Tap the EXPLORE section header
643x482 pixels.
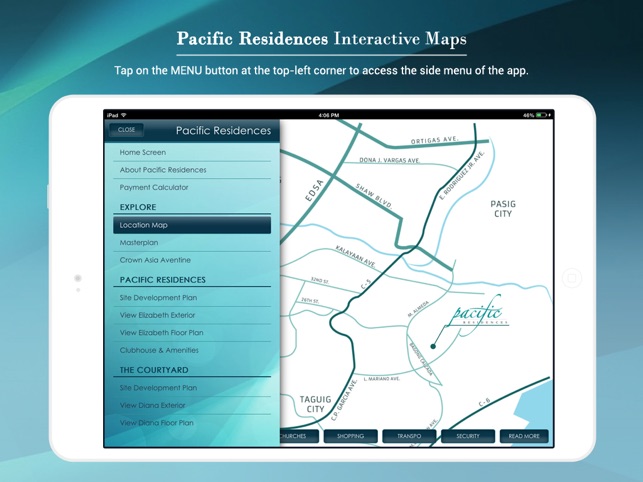(138, 207)
